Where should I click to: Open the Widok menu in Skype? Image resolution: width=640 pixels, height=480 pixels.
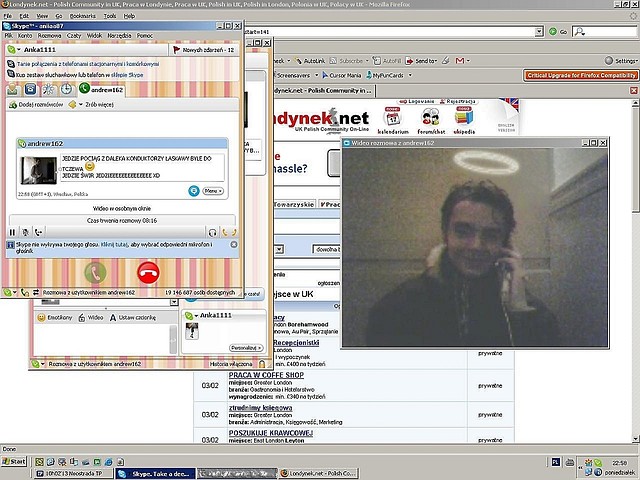pos(94,36)
